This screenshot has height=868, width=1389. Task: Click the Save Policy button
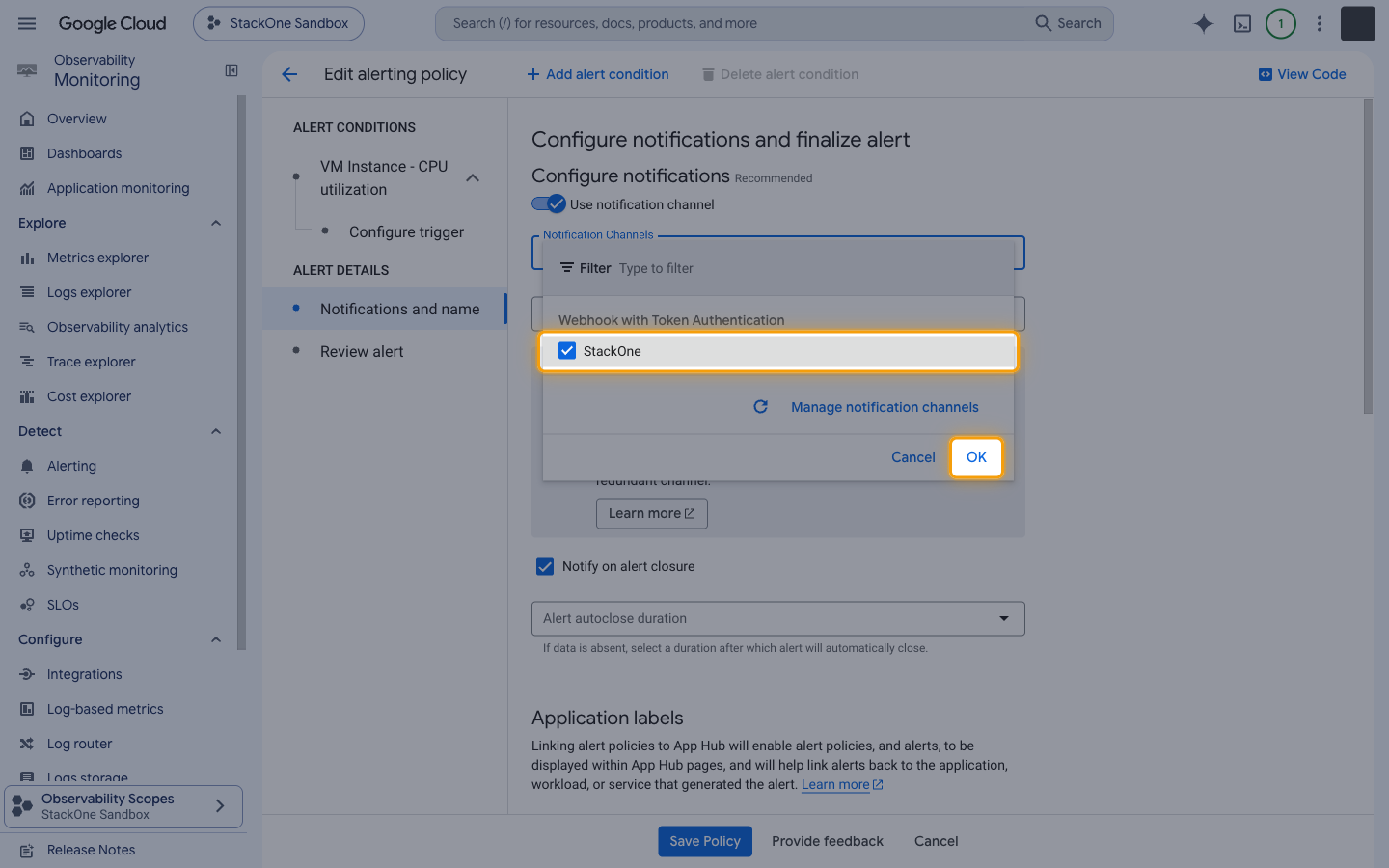pos(705,841)
